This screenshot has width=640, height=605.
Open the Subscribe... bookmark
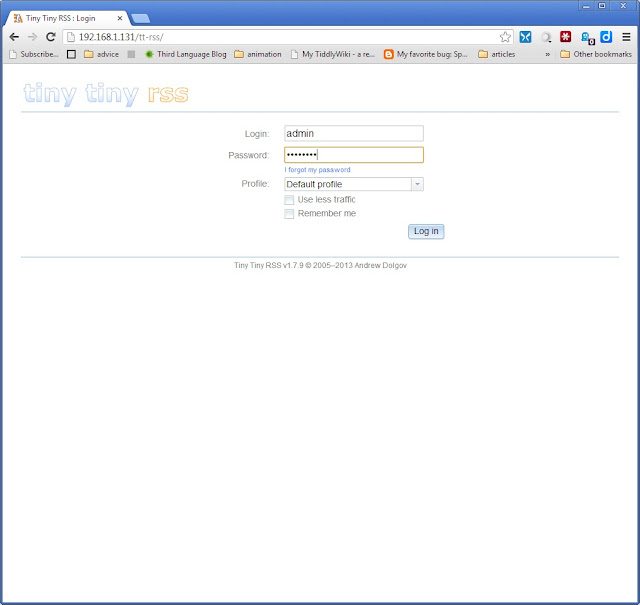[x=34, y=54]
